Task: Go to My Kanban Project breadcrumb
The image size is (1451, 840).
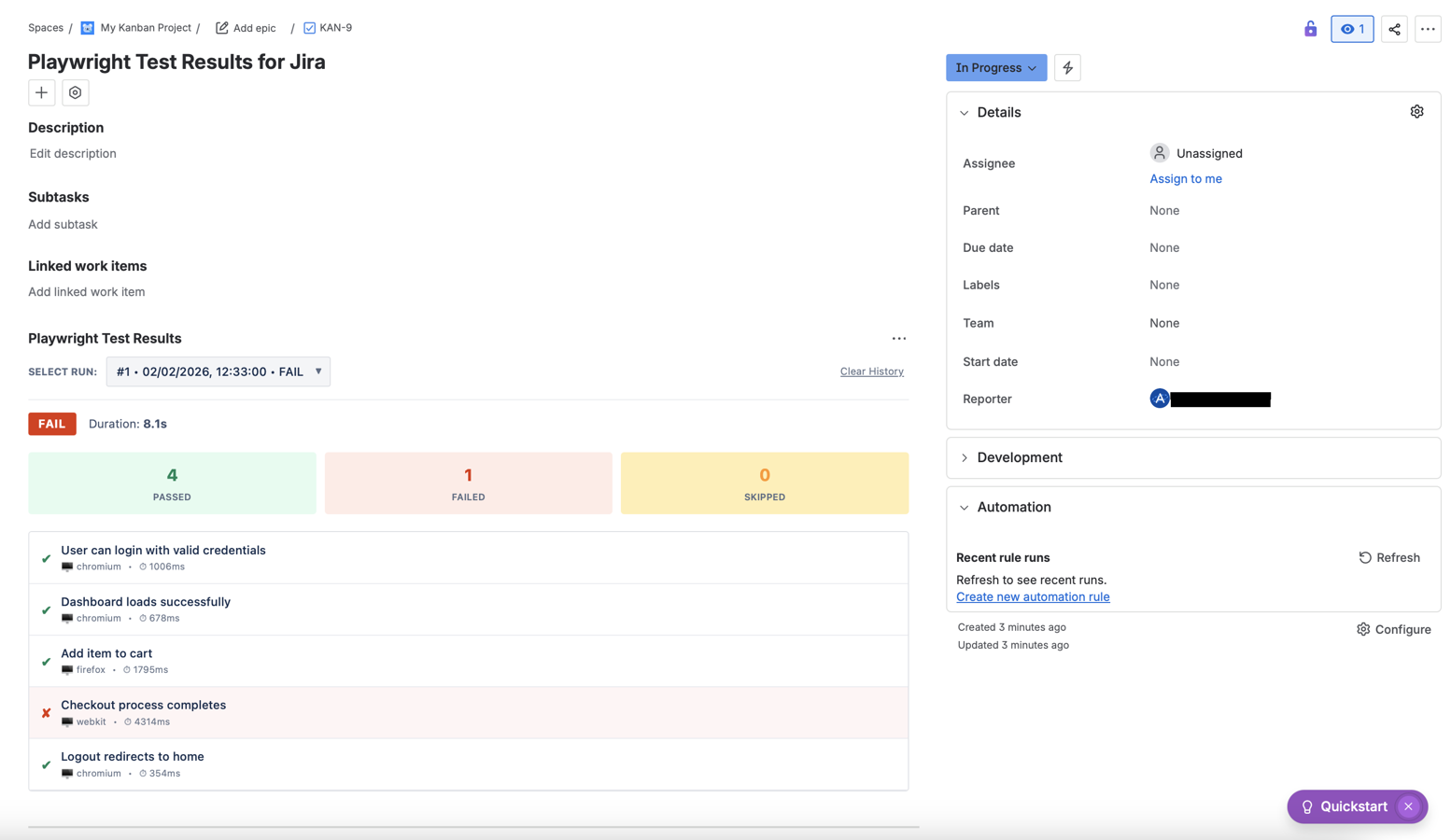Action: [x=145, y=28]
